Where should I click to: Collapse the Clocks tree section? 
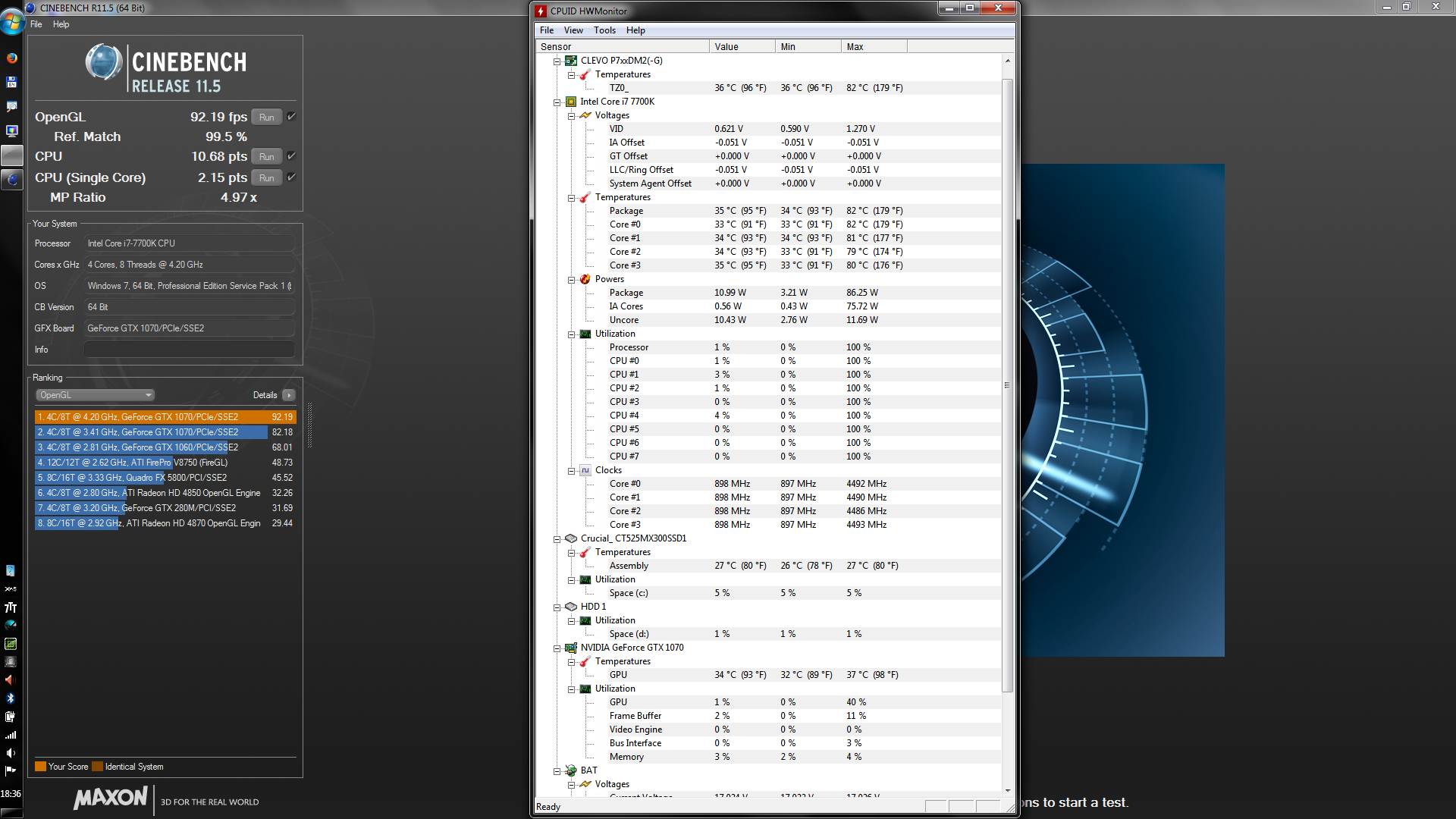click(x=571, y=471)
